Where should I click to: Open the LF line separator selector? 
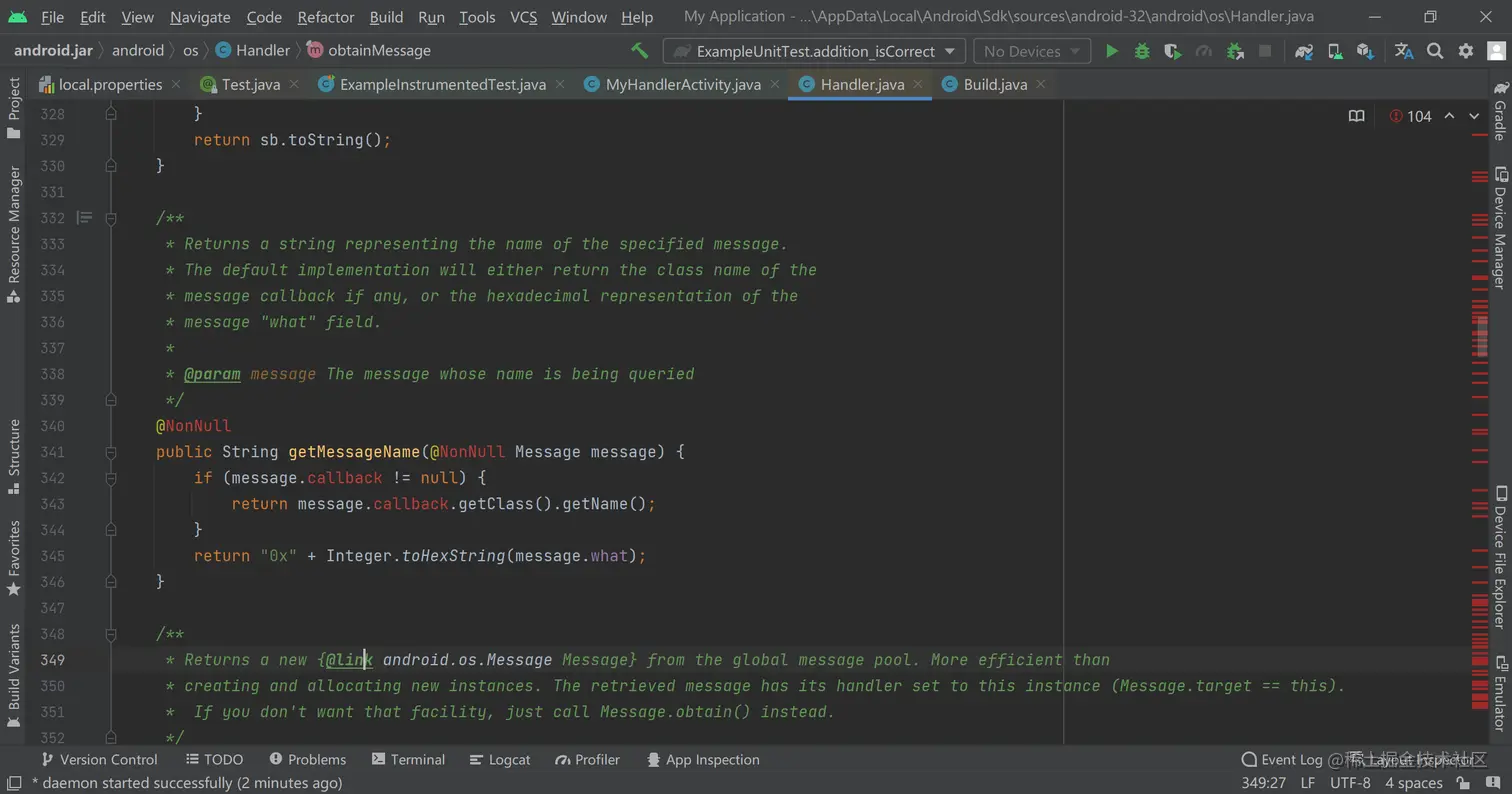[x=1308, y=783]
